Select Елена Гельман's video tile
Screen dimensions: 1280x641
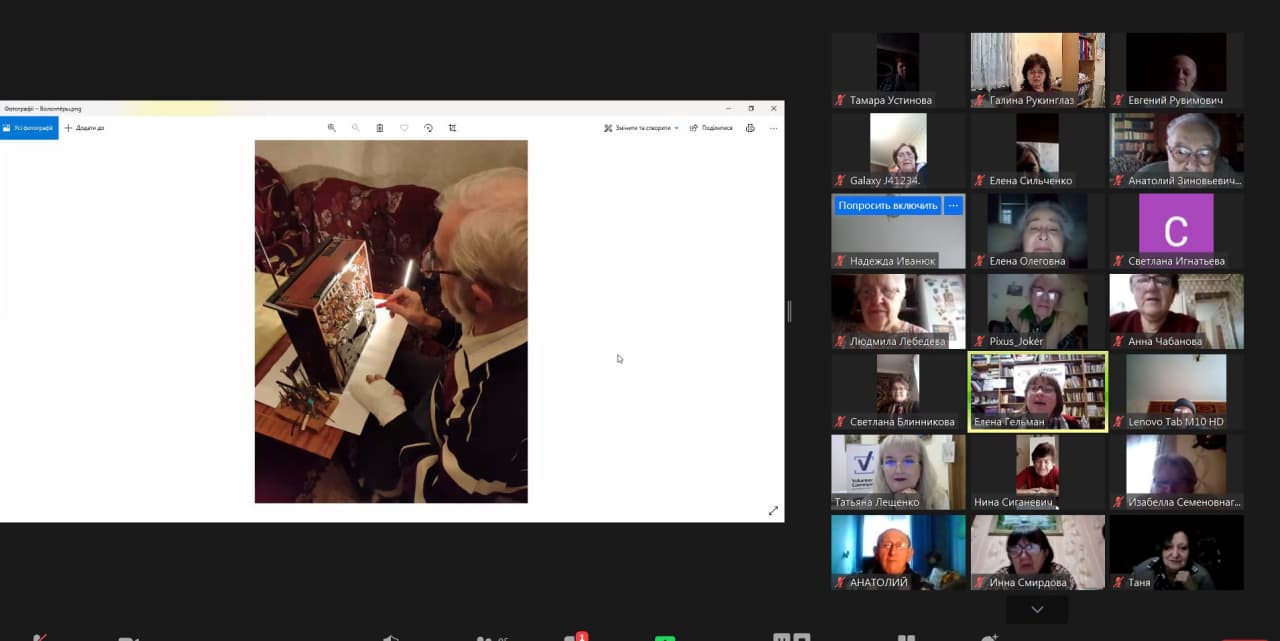[1038, 391]
